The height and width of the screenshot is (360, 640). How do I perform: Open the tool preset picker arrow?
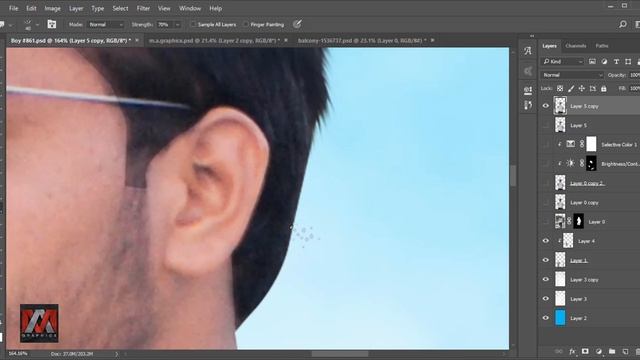pyautogui.click(x=11, y=25)
